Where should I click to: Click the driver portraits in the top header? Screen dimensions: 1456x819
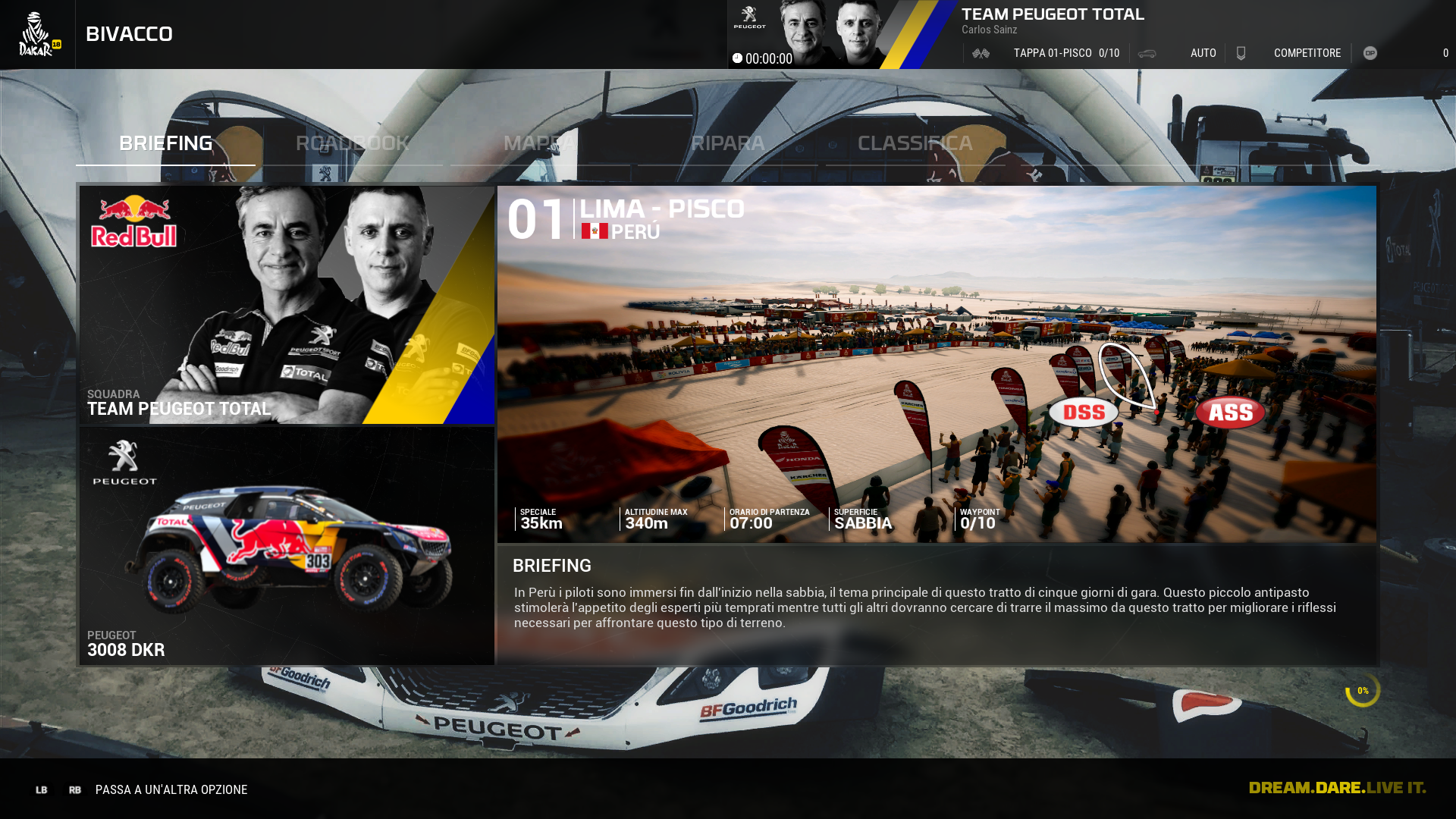832,34
